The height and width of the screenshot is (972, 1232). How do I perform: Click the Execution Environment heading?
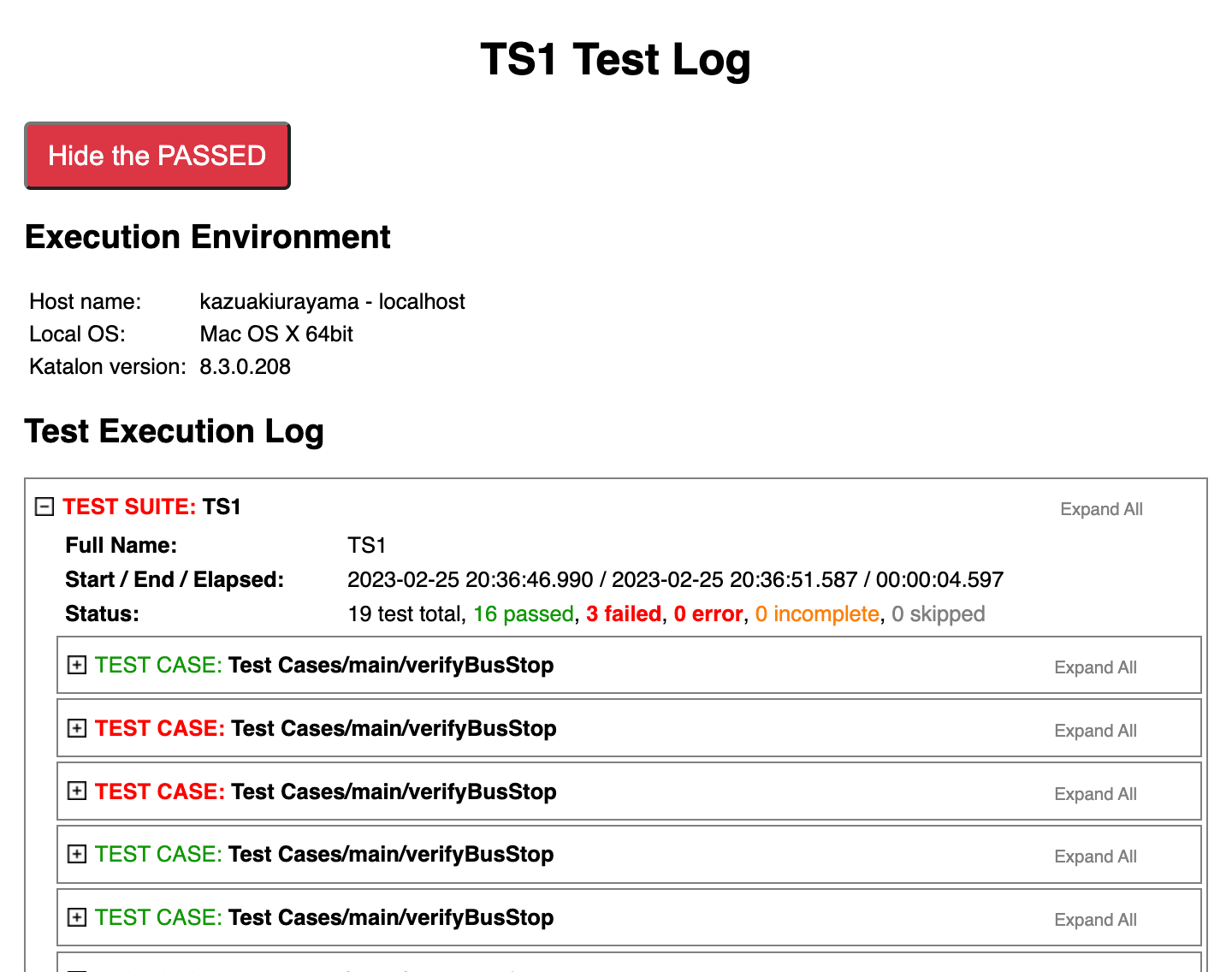[208, 237]
